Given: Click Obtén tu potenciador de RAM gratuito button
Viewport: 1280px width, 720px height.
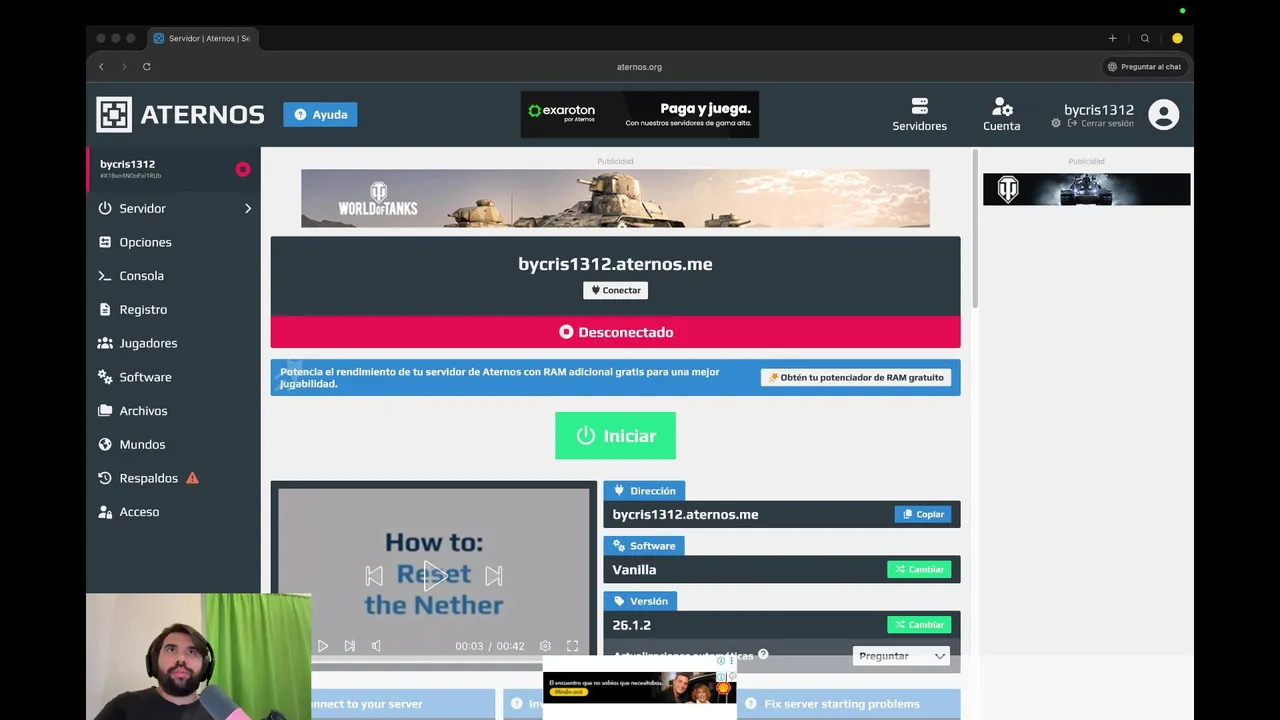Looking at the screenshot, I should click(855, 377).
